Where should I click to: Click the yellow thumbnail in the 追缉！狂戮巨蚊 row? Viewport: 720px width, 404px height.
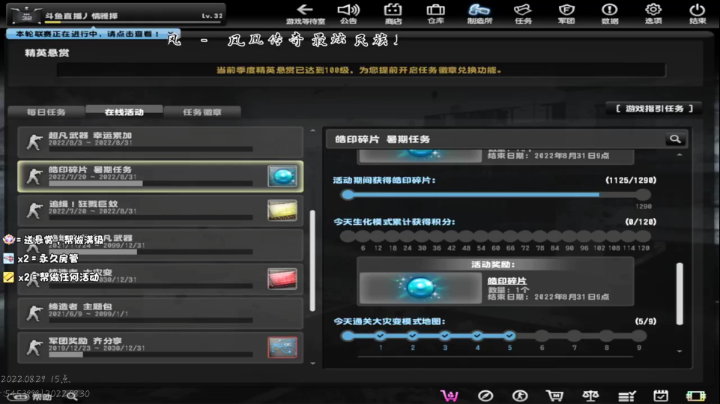pyautogui.click(x=282, y=210)
